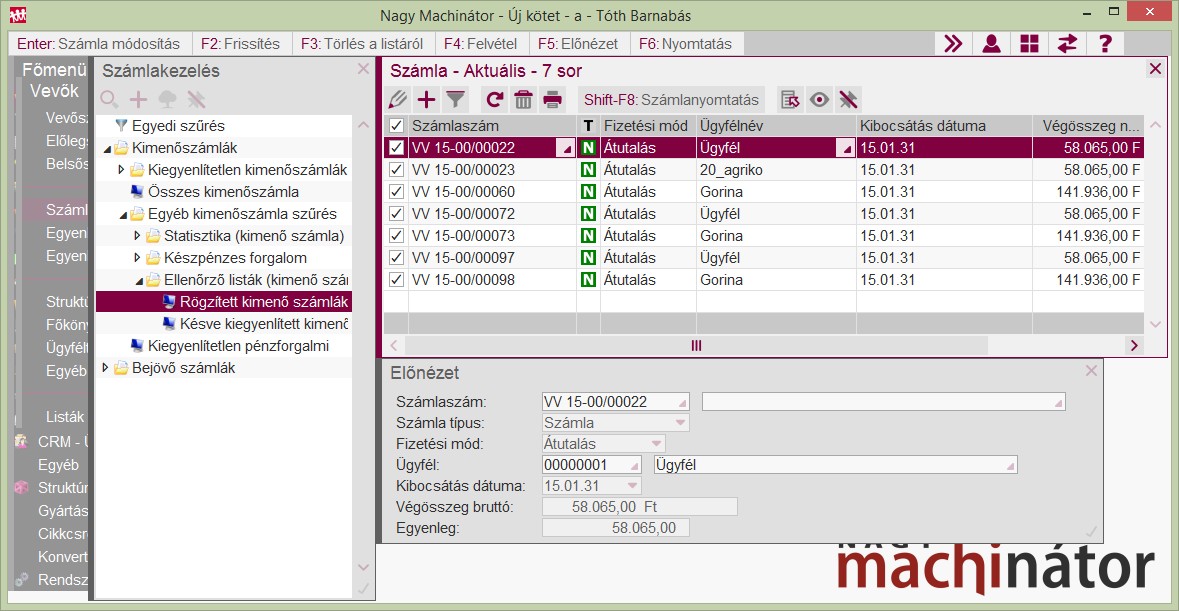
Task: Click the CRM icon in the main menu
Action: click(x=21, y=442)
